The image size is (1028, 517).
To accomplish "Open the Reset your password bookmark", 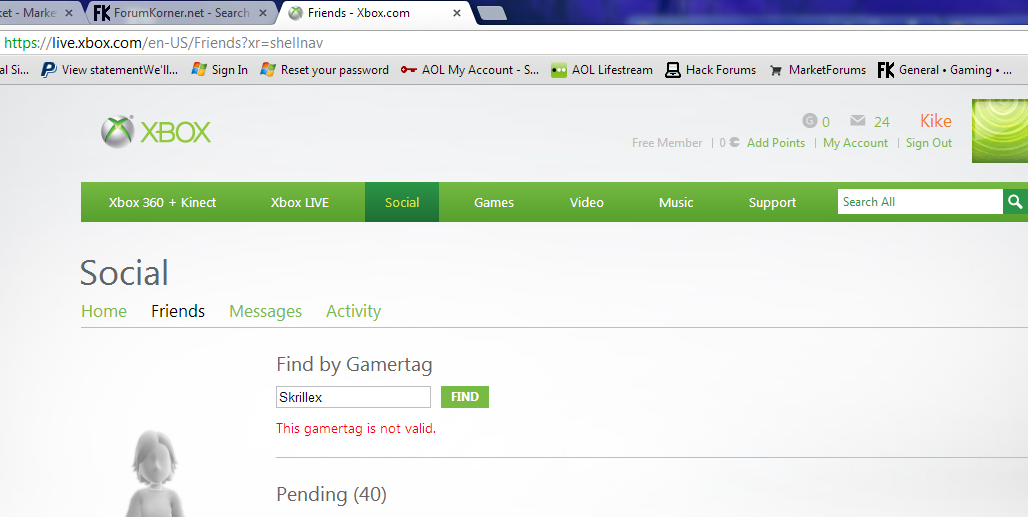I will tap(325, 69).
